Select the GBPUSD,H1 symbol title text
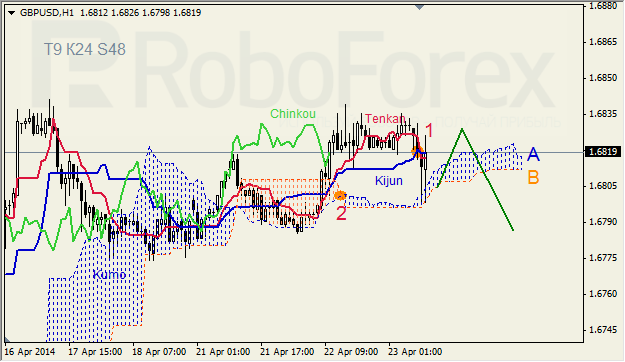The height and width of the screenshot is (362, 625). click(x=47, y=13)
